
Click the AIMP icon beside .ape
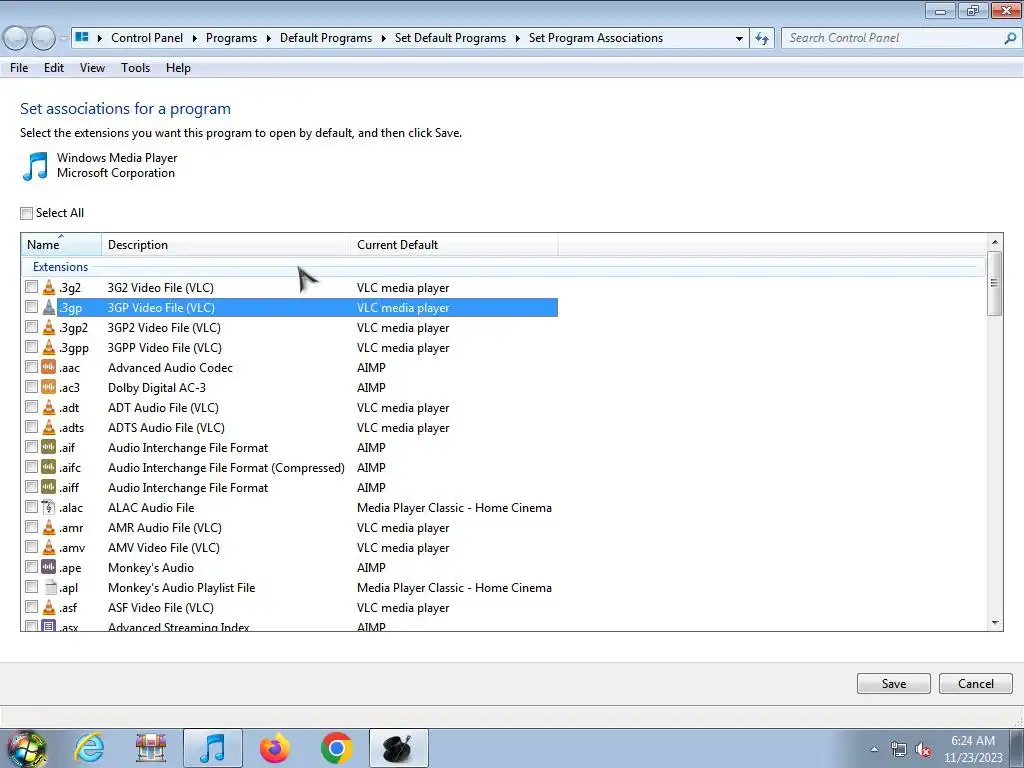point(49,567)
